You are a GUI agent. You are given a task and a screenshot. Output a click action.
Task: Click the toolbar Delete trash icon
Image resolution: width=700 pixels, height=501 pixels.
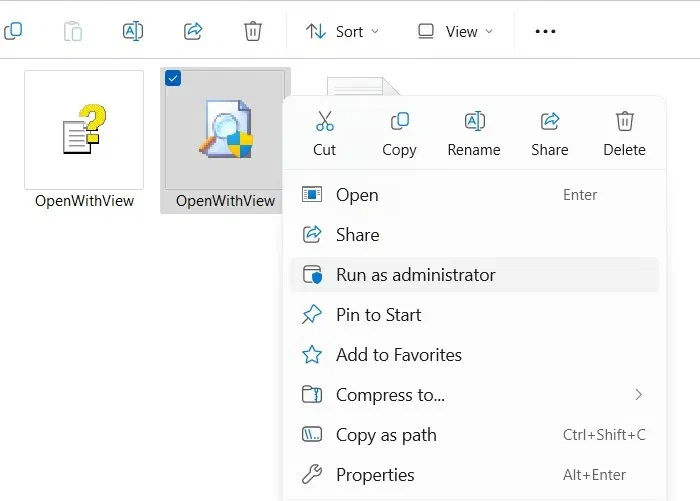click(253, 31)
